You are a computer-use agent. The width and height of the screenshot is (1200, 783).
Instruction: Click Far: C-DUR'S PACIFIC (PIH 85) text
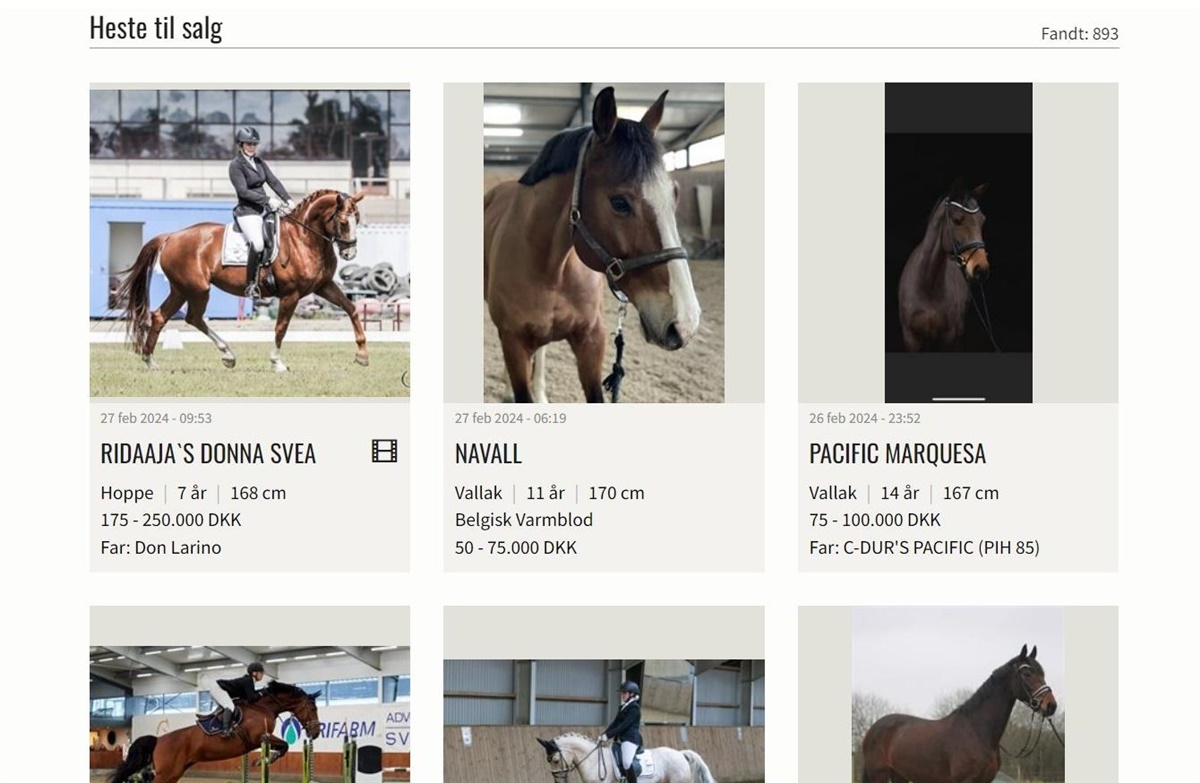point(924,547)
